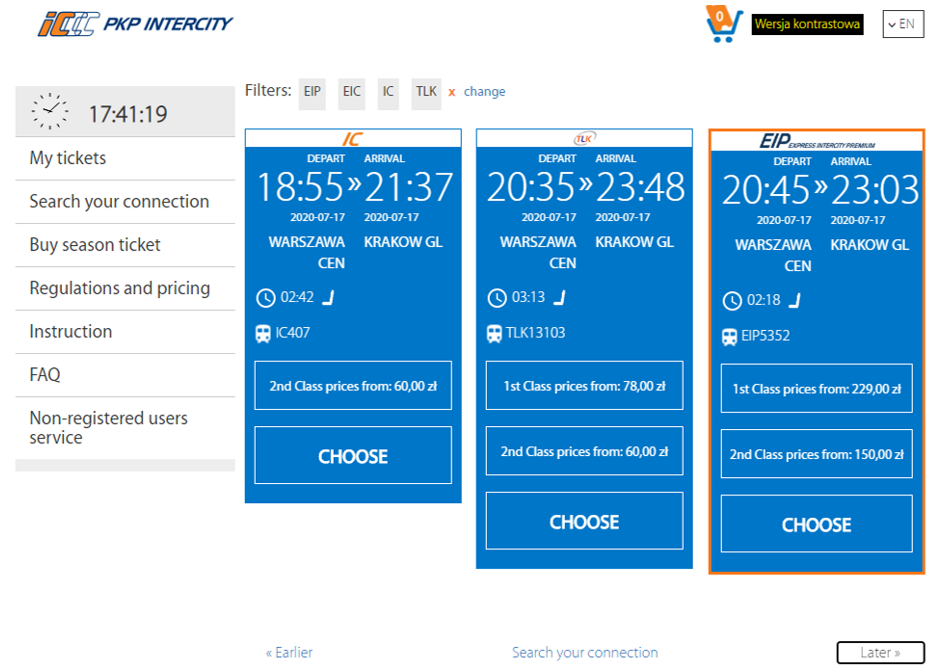Click the IC filter tag

click(x=388, y=92)
